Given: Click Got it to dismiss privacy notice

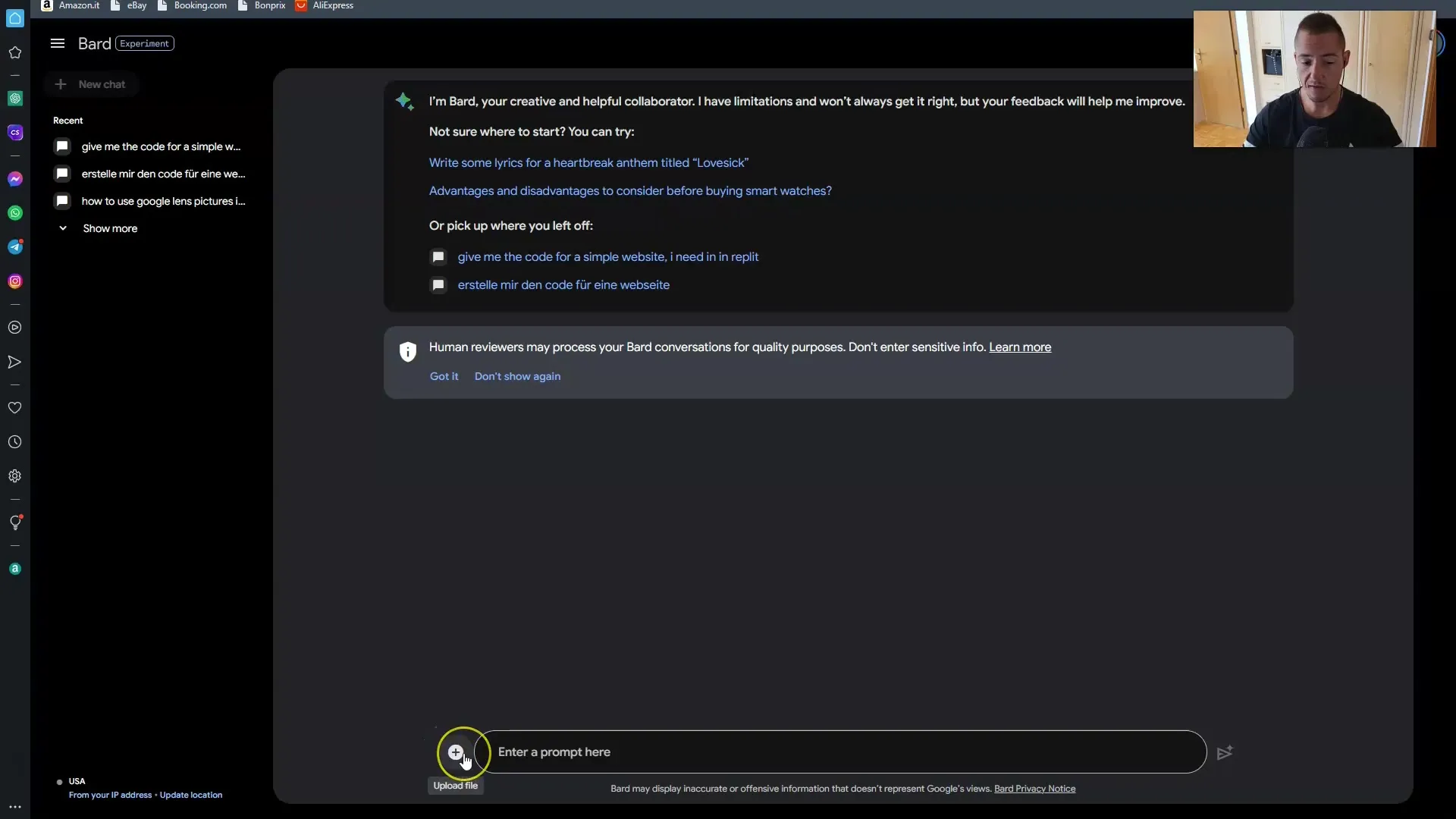Looking at the screenshot, I should [444, 376].
